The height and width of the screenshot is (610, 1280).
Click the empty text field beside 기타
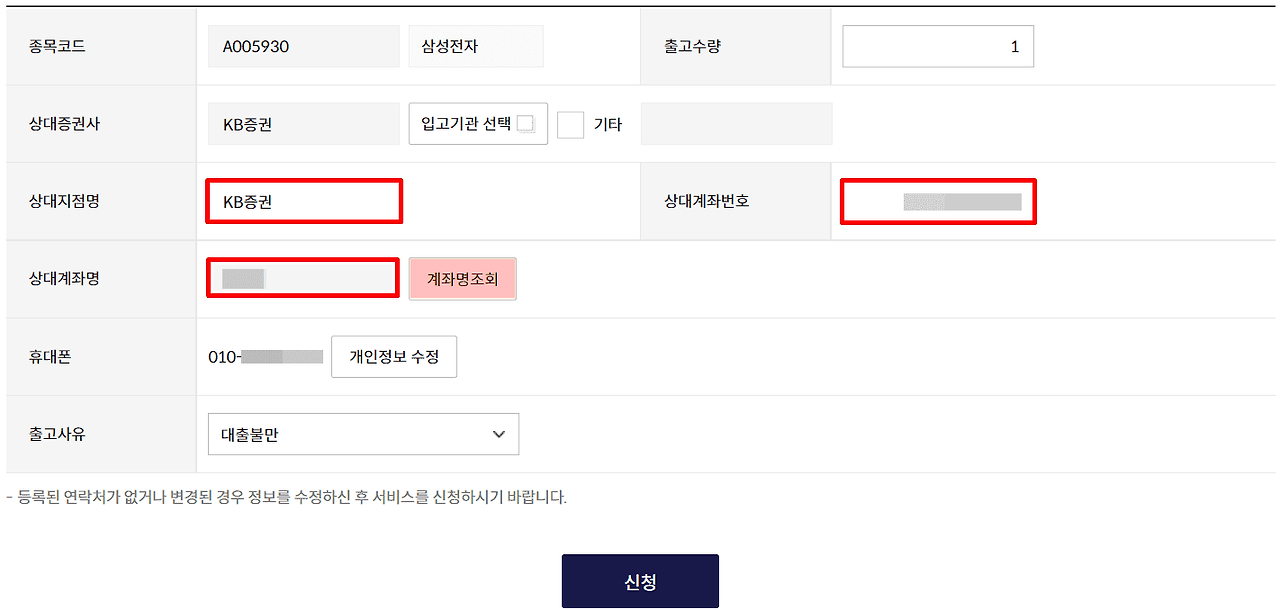(736, 124)
